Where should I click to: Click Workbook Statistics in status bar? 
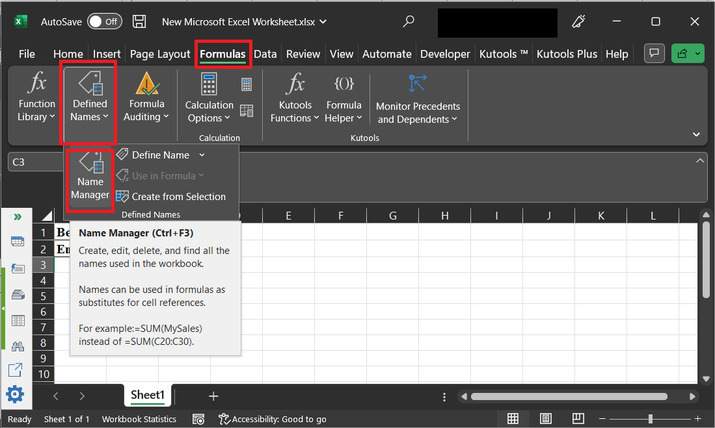(139, 419)
